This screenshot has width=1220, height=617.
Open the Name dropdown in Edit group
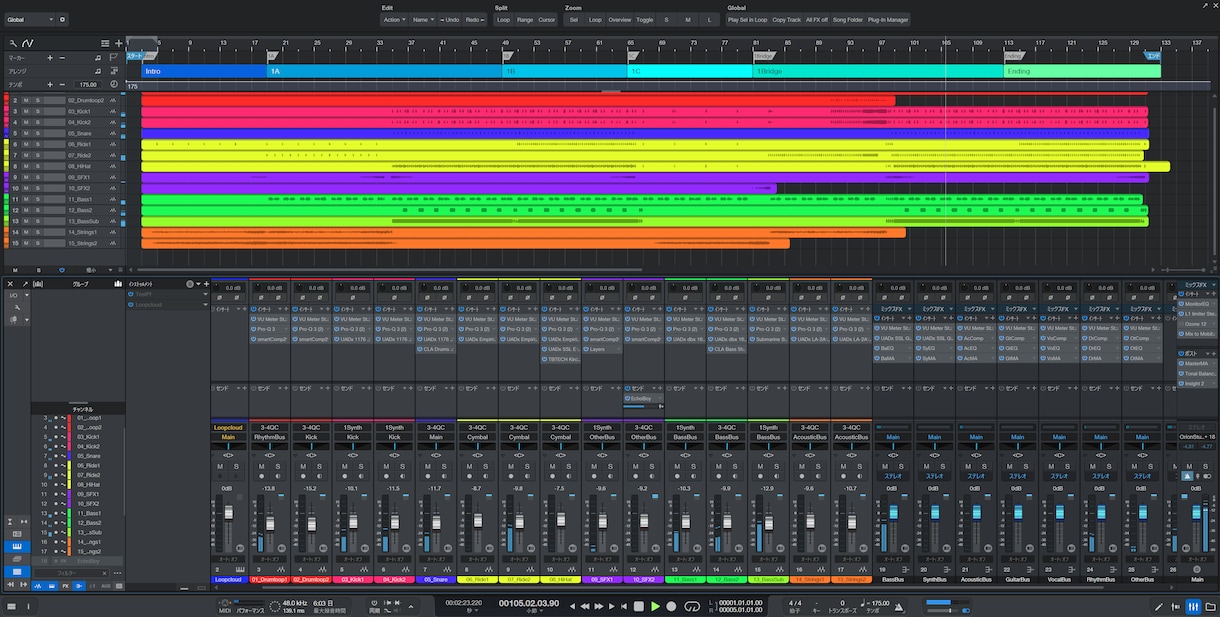click(423, 19)
